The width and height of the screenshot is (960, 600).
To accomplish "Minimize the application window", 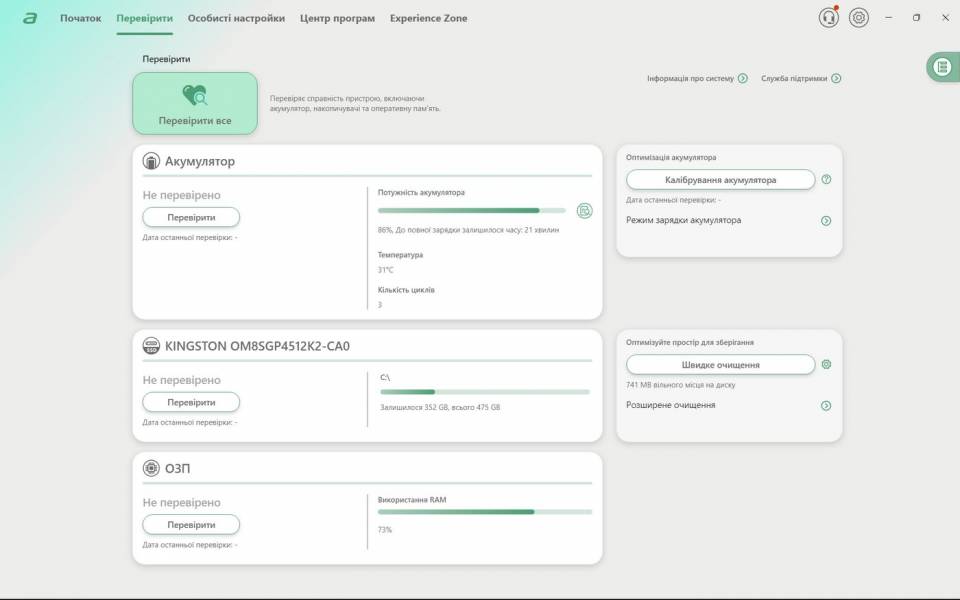I will 888,18.
